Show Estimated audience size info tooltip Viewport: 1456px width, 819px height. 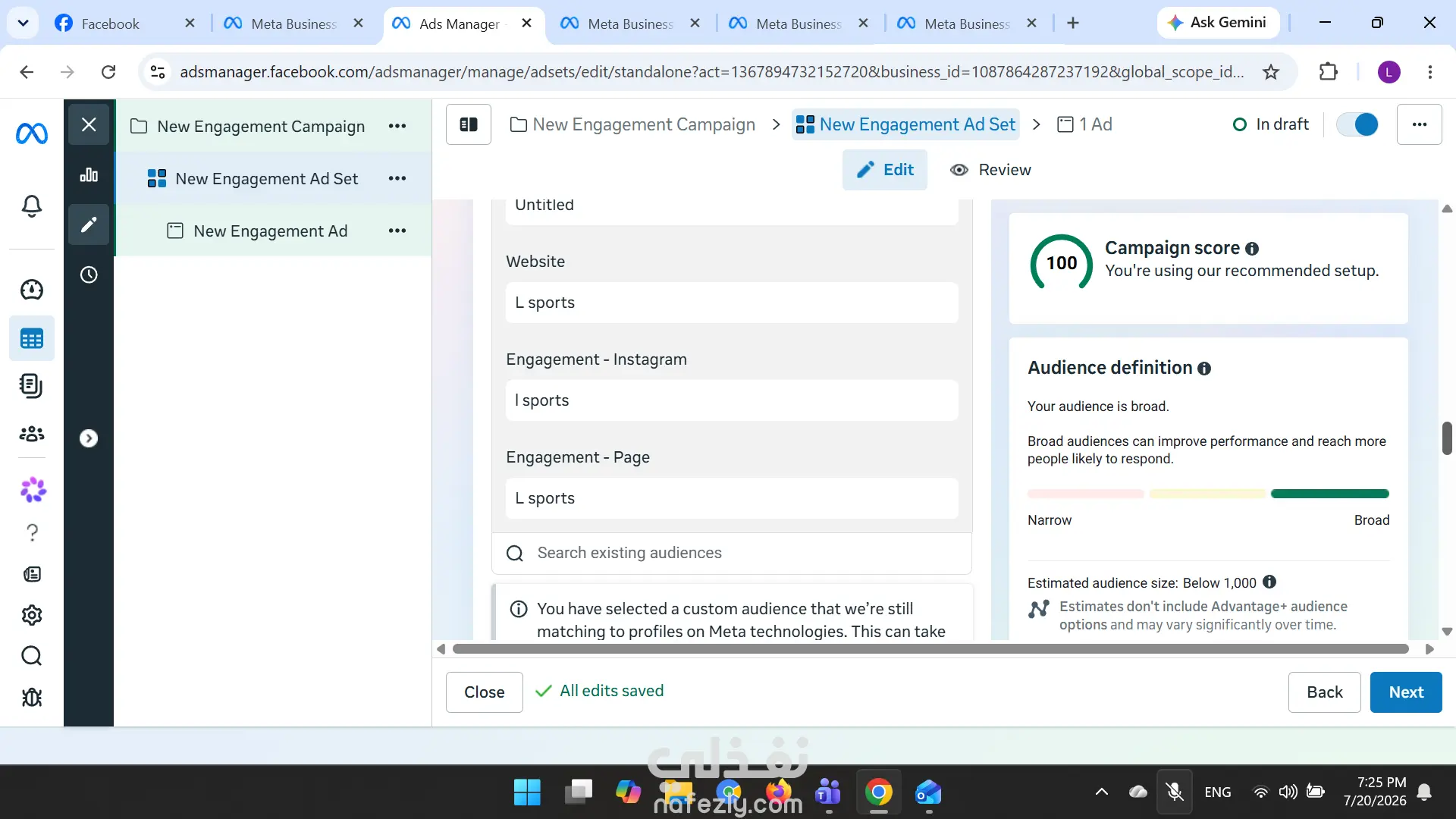1269,582
